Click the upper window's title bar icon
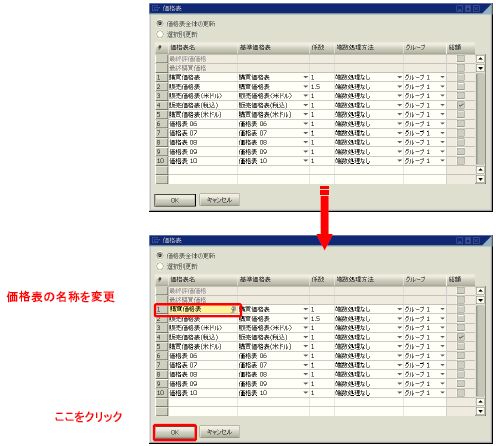The height and width of the screenshot is (446, 496). pos(156,8)
